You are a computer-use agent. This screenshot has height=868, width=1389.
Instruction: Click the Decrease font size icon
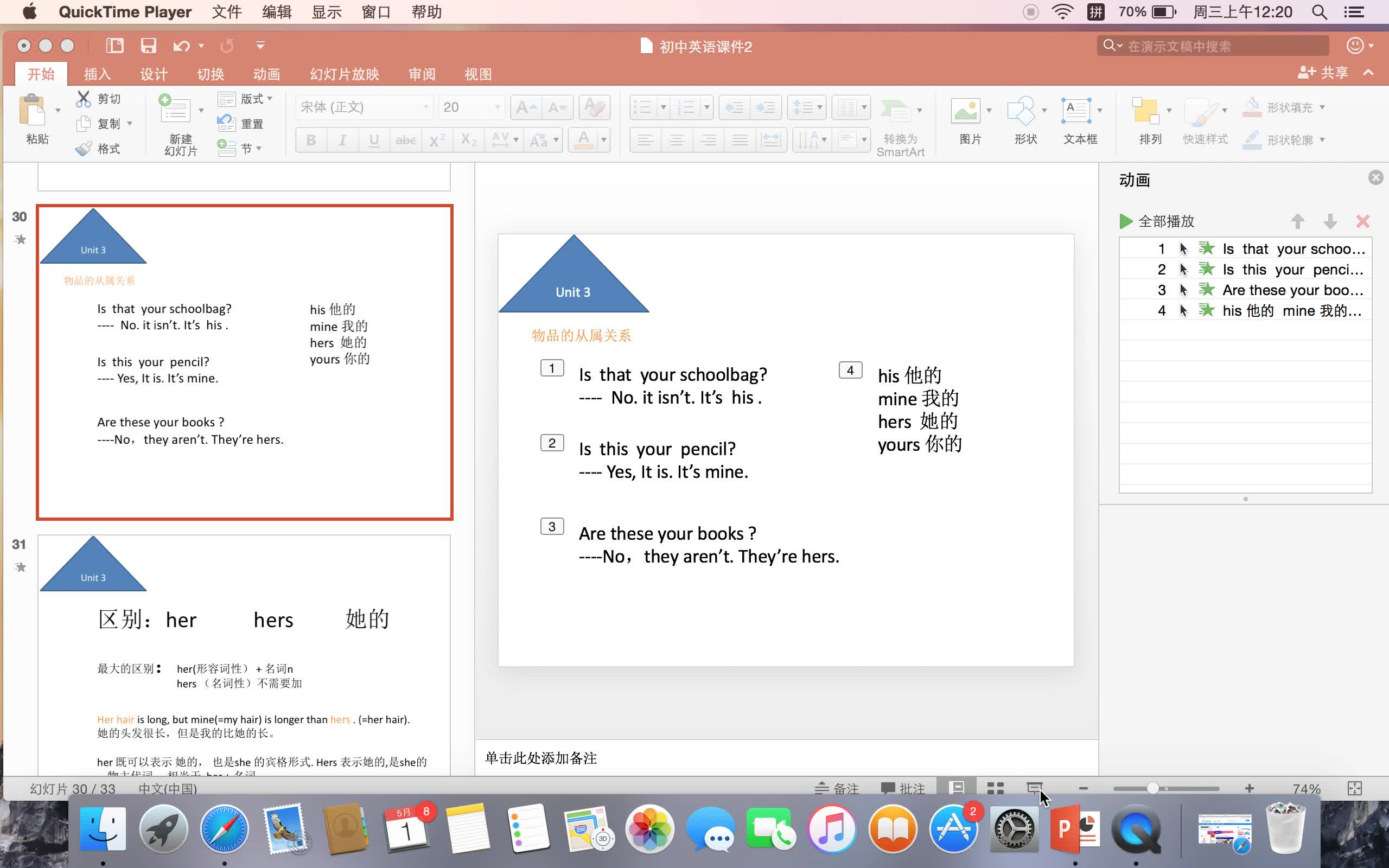pos(557,107)
